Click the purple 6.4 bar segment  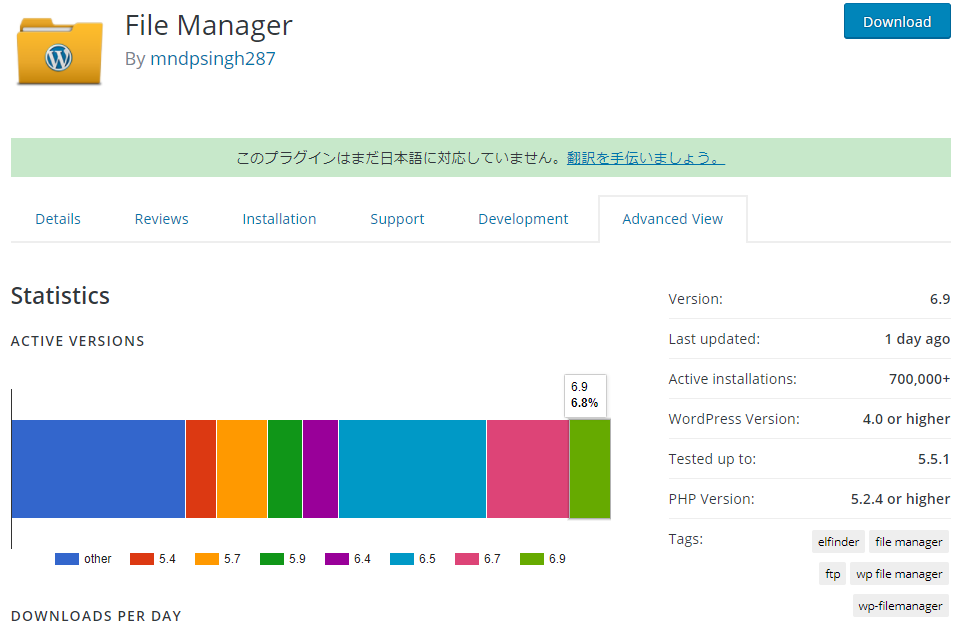(321, 469)
